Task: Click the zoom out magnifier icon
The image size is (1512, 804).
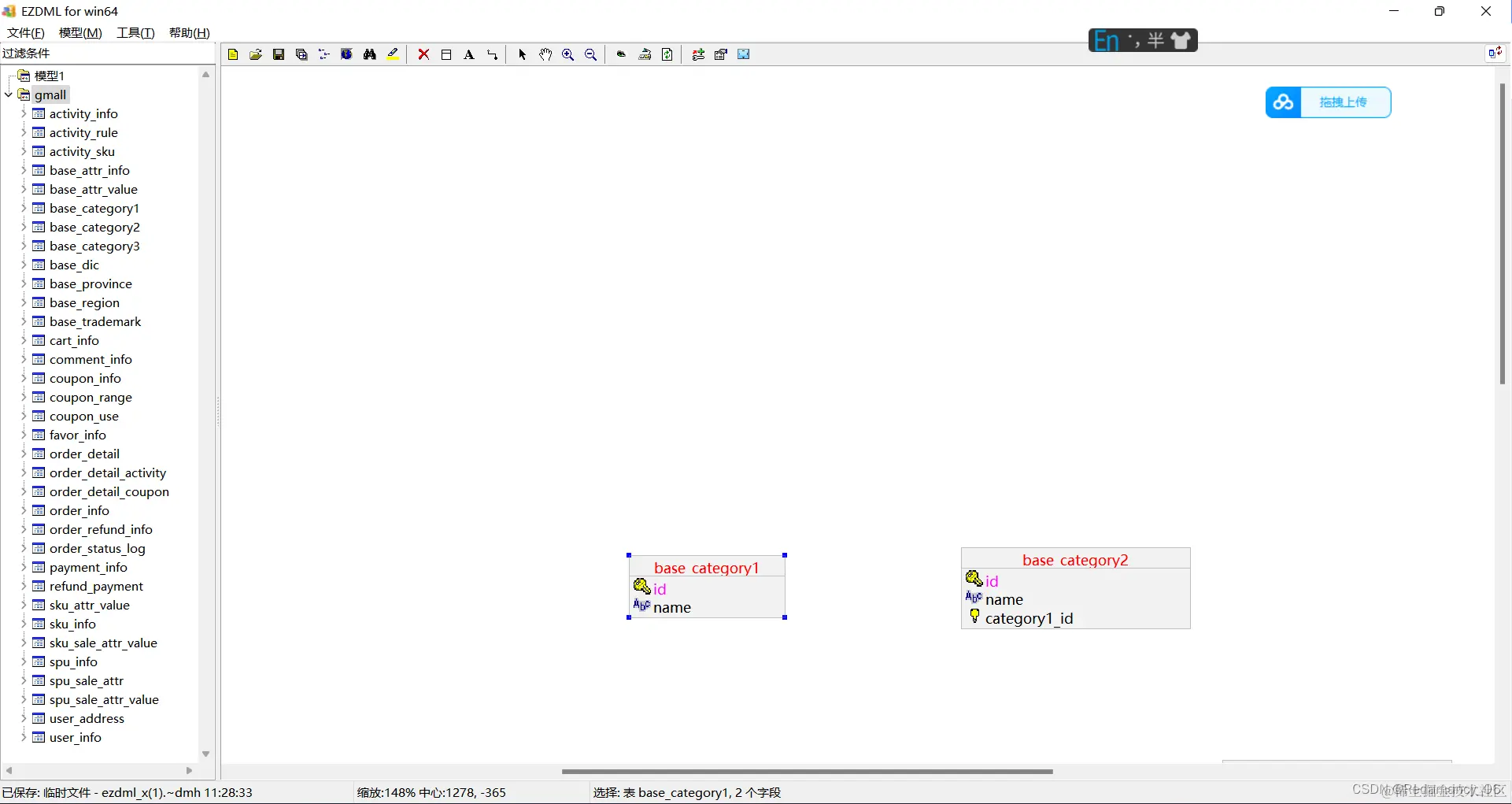Action: click(591, 54)
